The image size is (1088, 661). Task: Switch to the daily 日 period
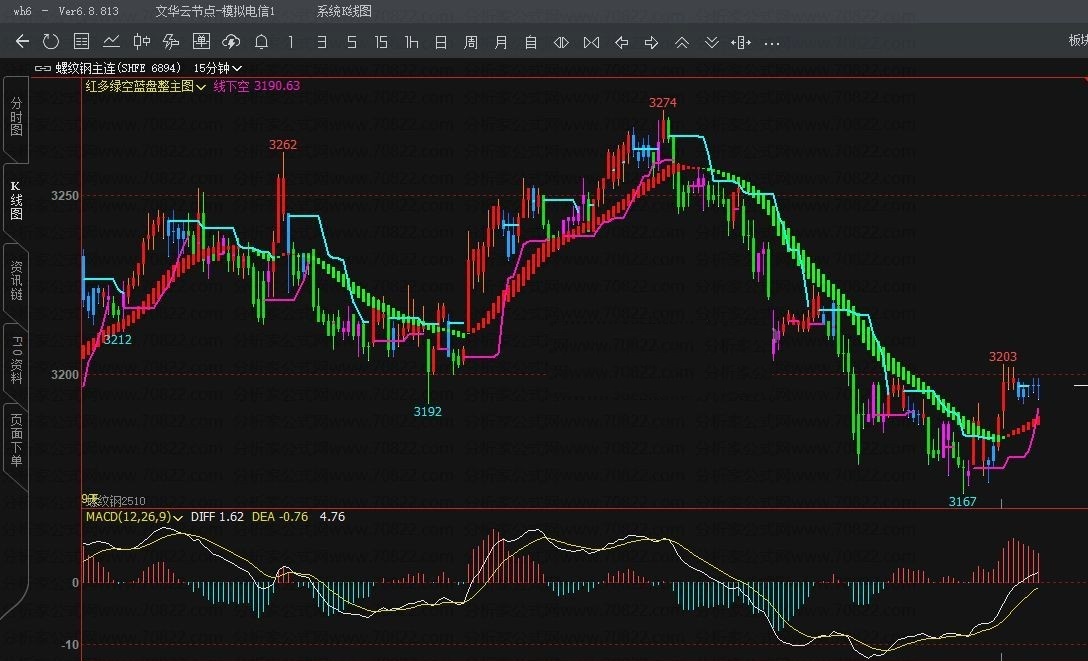[441, 42]
